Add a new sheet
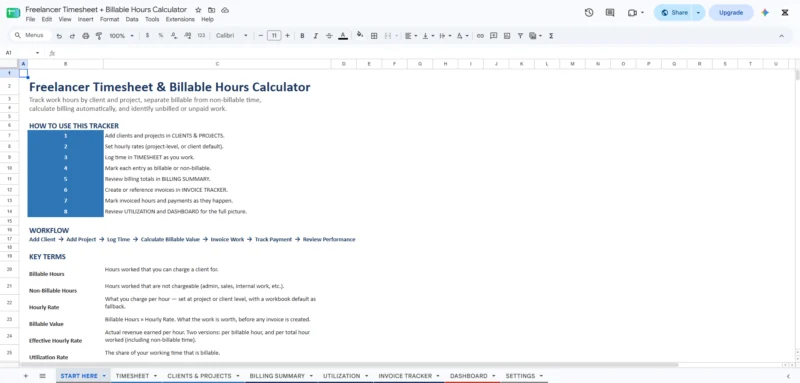 click(x=26, y=376)
